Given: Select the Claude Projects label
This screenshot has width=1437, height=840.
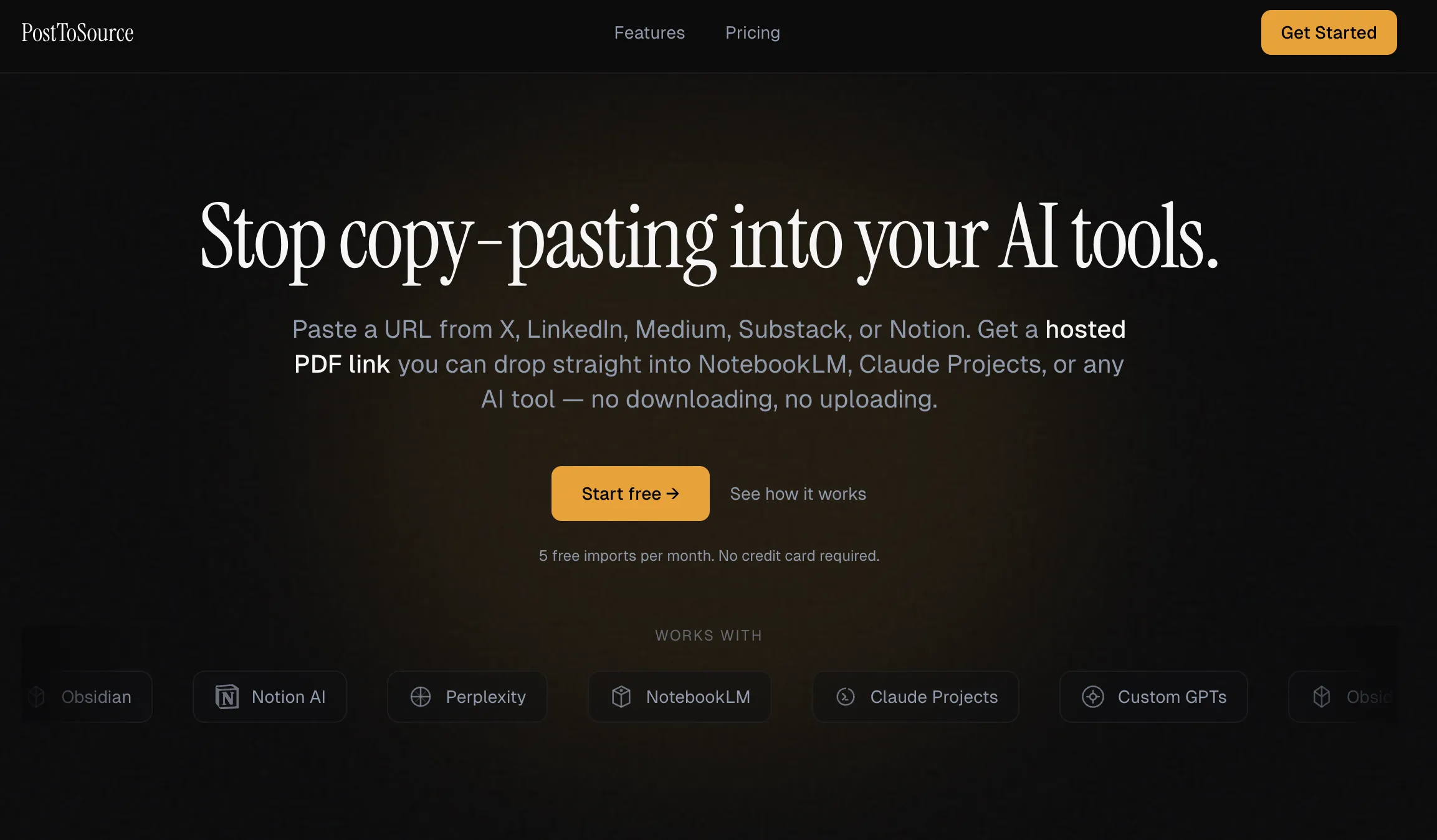Looking at the screenshot, I should point(934,697).
